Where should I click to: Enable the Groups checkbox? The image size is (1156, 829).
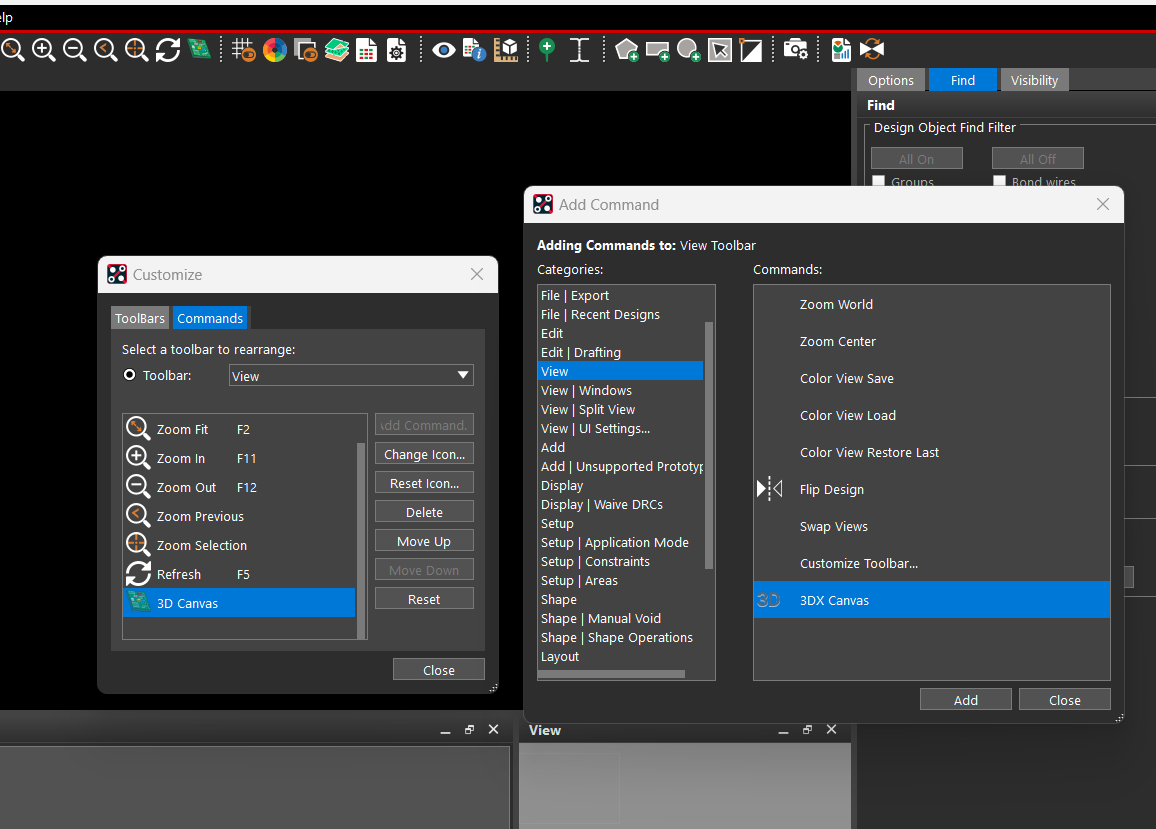click(879, 182)
